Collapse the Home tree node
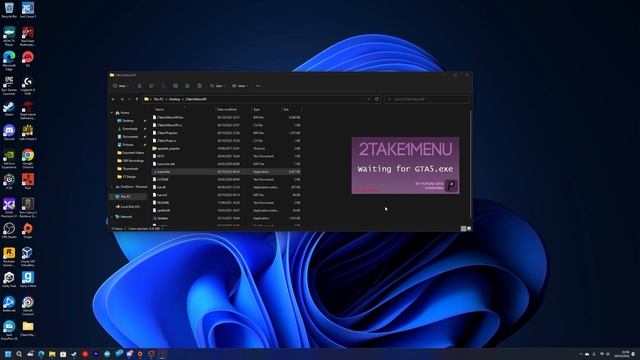This screenshot has width=640, height=360. pos(111,113)
